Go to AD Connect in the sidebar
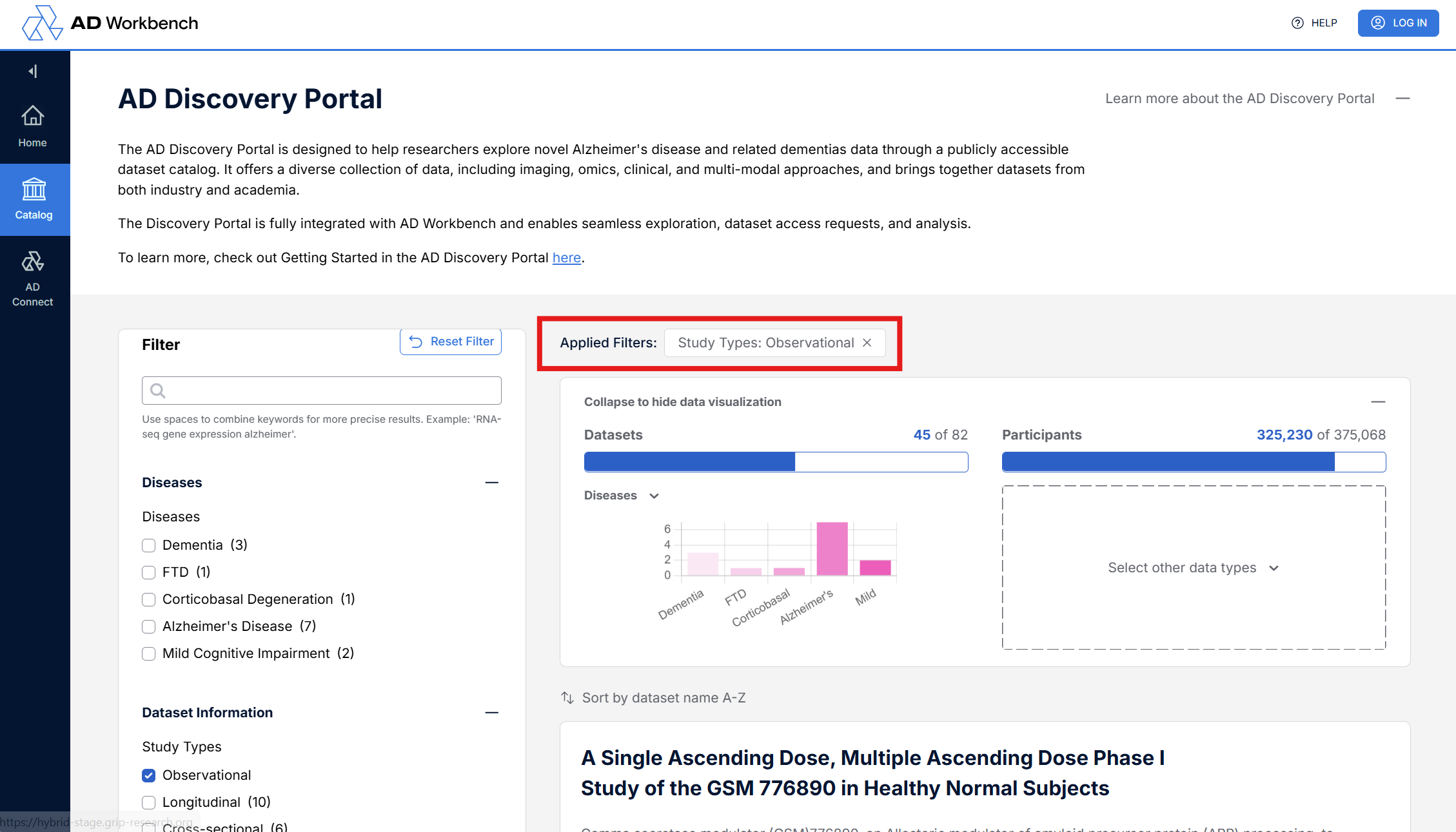The image size is (1456, 832). 33,278
